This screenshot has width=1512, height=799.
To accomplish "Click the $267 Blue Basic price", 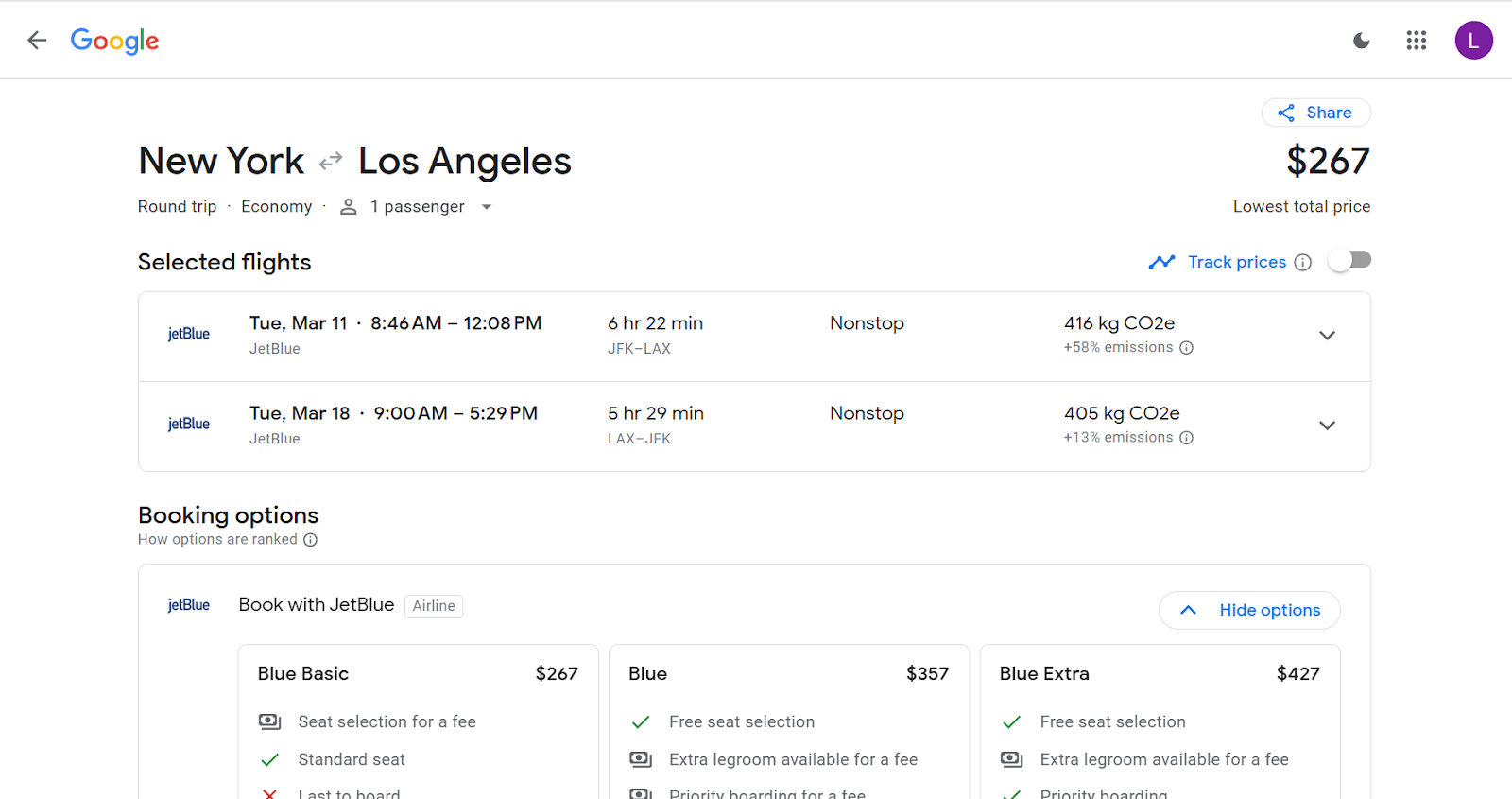I will point(557,673).
